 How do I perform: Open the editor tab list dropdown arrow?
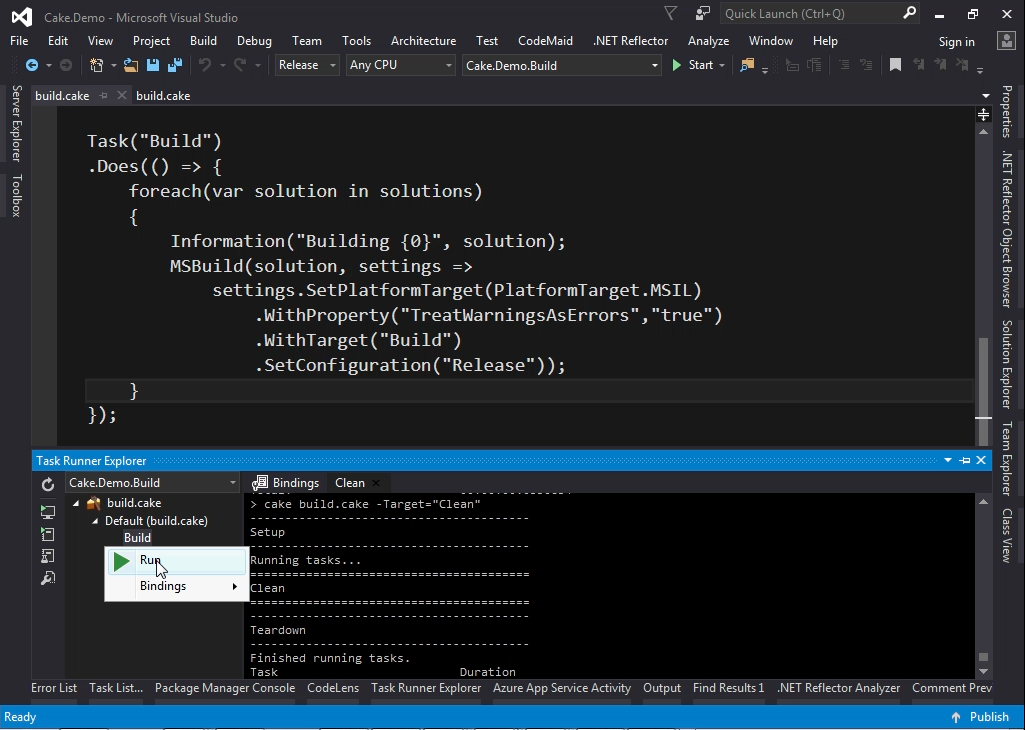pos(986,96)
